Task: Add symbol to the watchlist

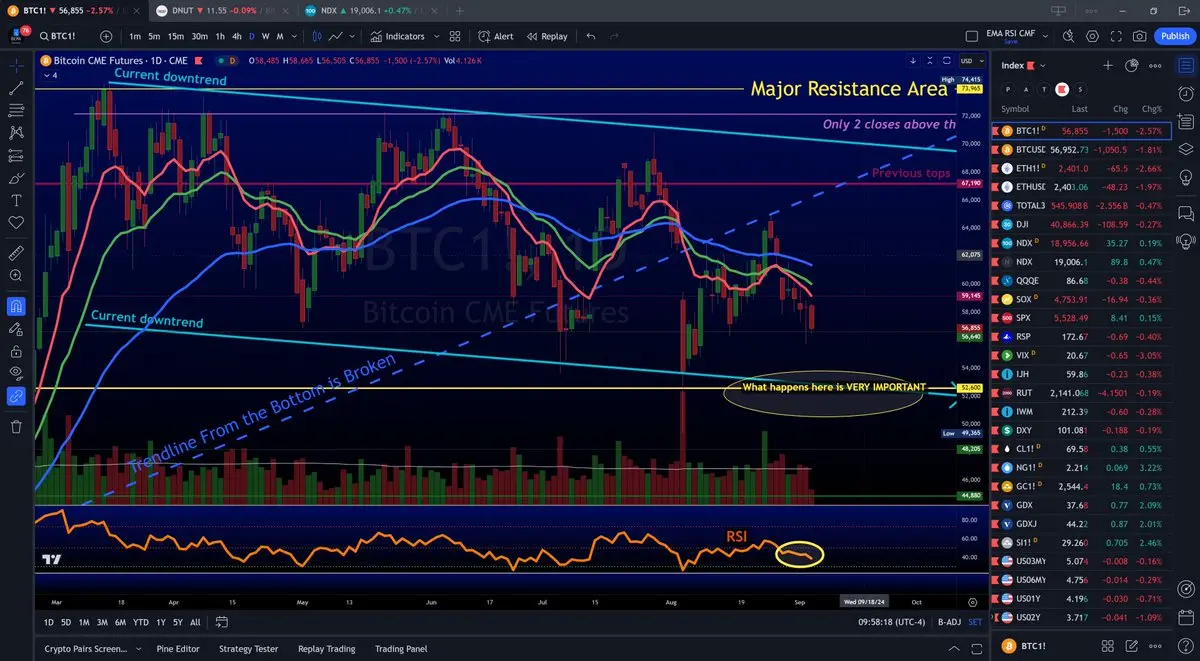Action: [x=1108, y=65]
